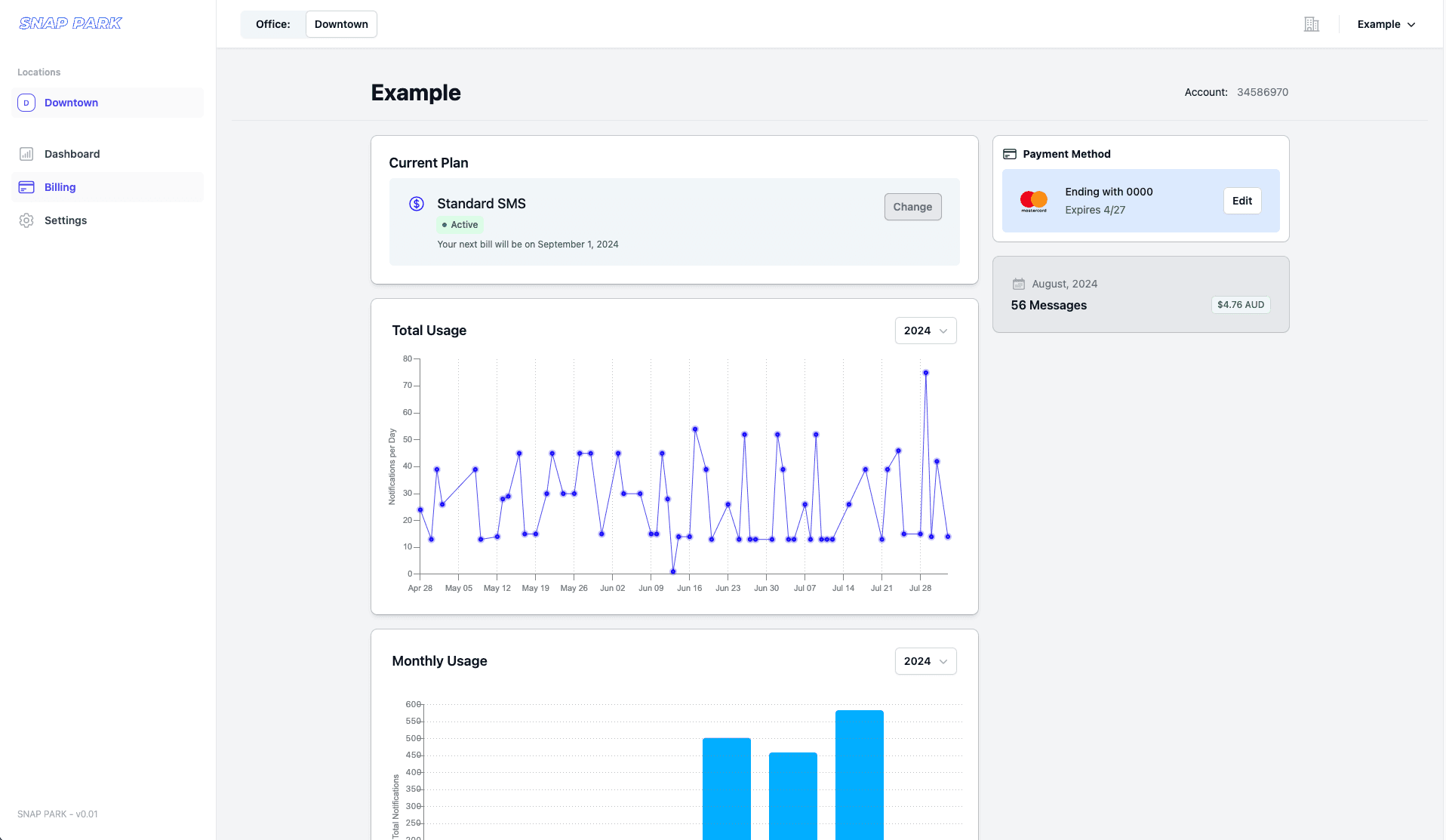Click the dollar sign plan icon

[x=417, y=204]
